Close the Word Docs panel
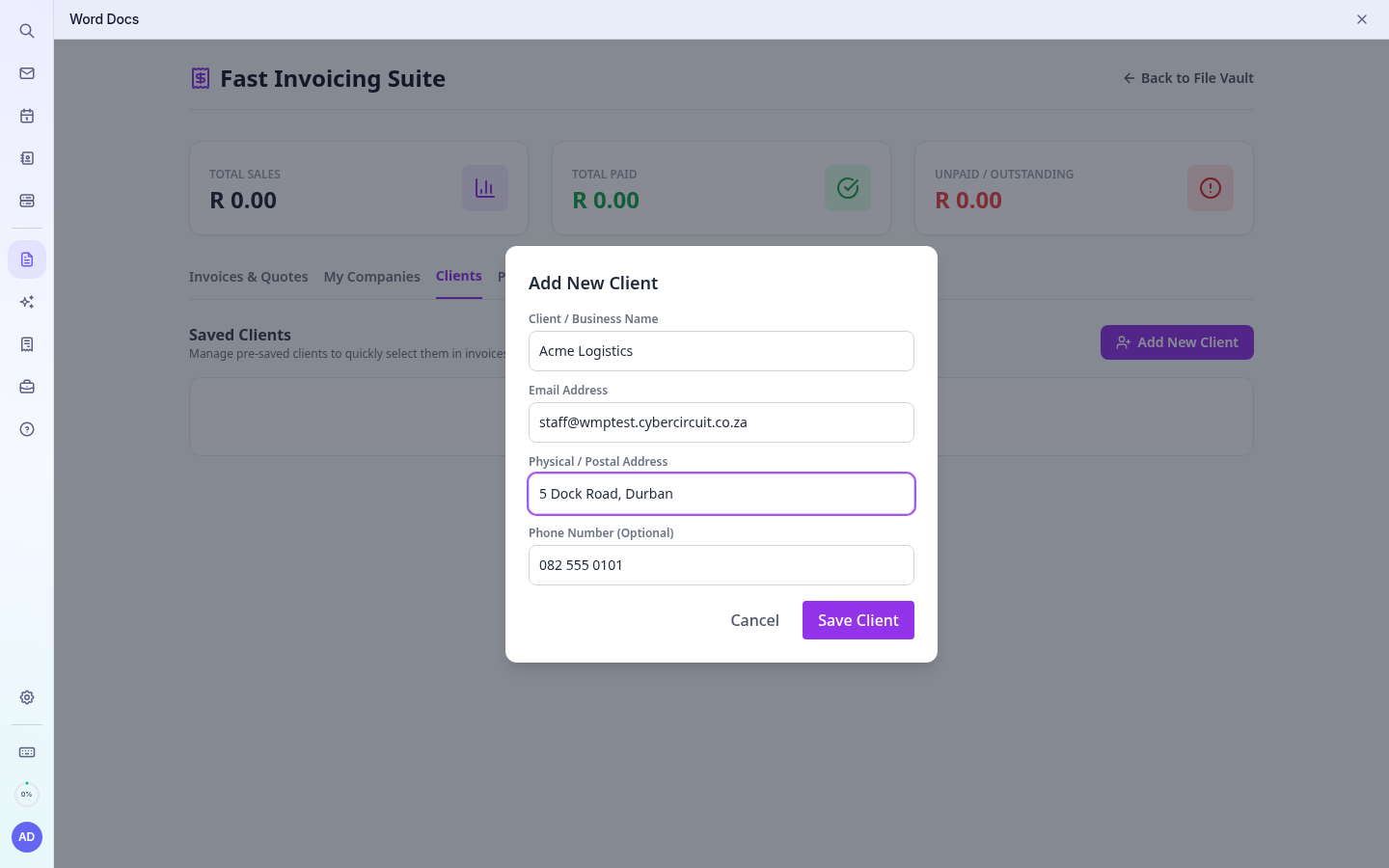Viewport: 1389px width, 868px height. 1362,19
